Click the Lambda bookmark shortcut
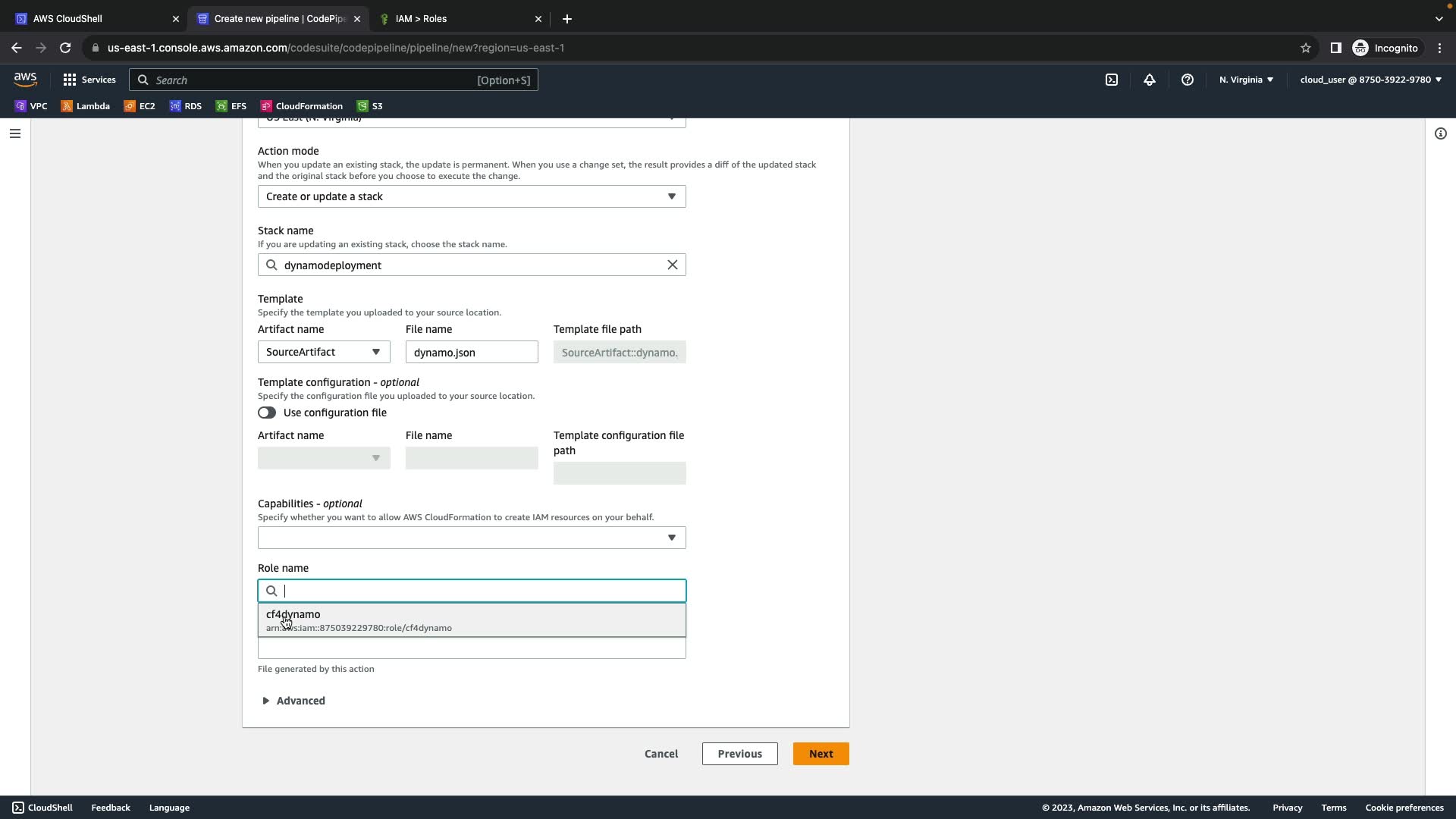1456x819 pixels. tap(86, 106)
